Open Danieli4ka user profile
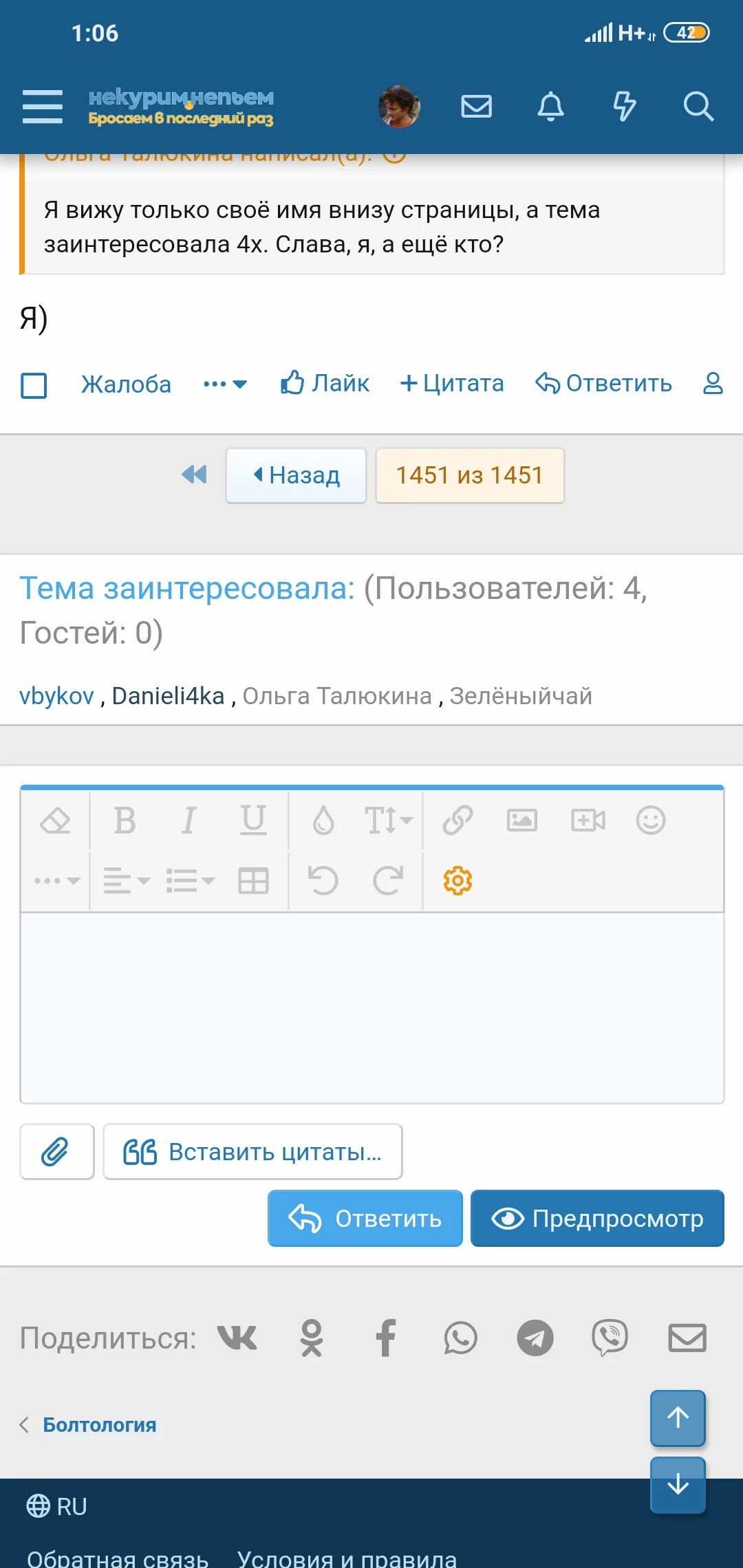The image size is (743, 1568). [x=168, y=696]
